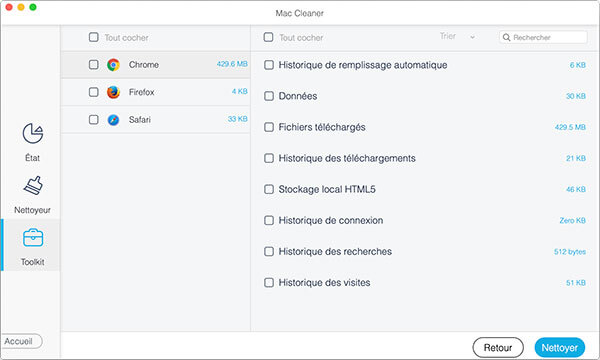Click the 46 KB size value
600x360 pixels.
click(576, 189)
